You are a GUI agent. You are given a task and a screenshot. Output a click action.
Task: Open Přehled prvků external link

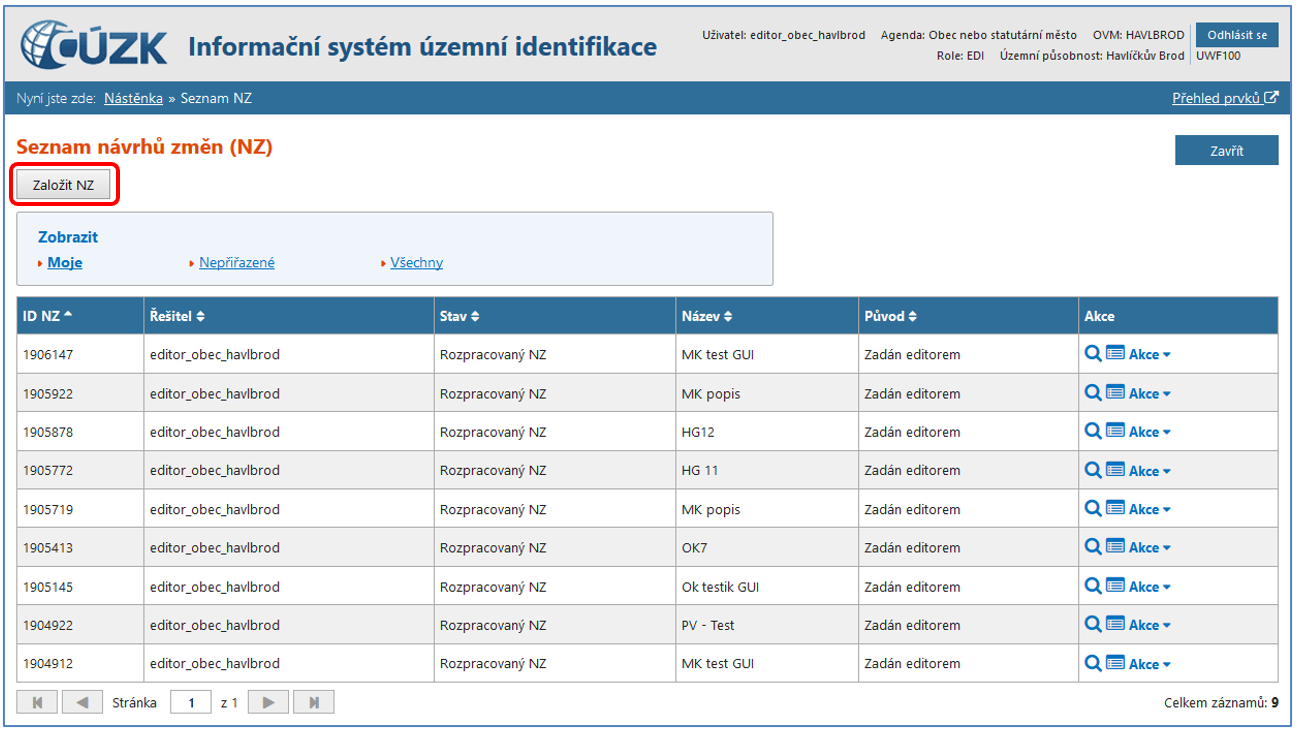(1224, 98)
